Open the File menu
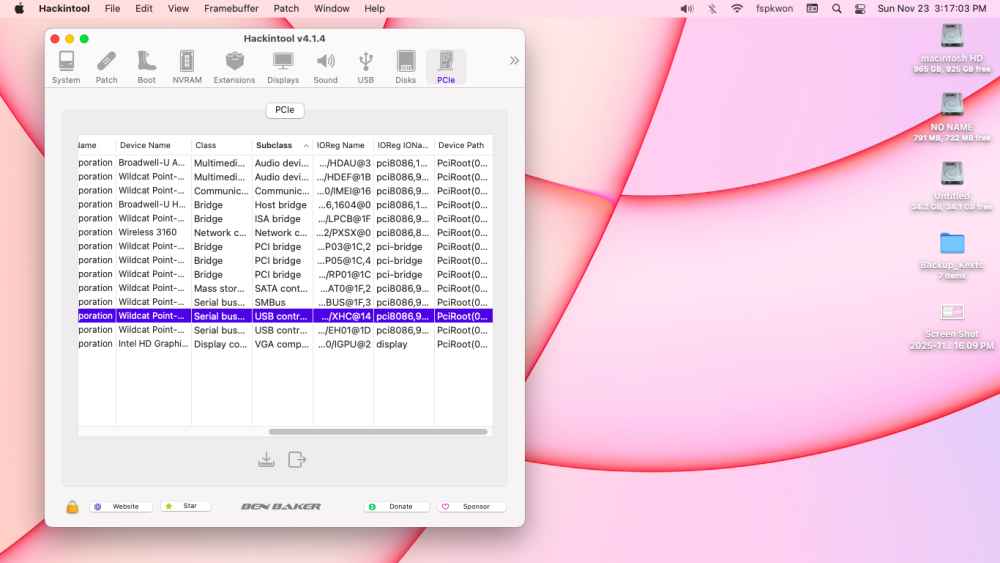The width and height of the screenshot is (1000, 563). (112, 8)
